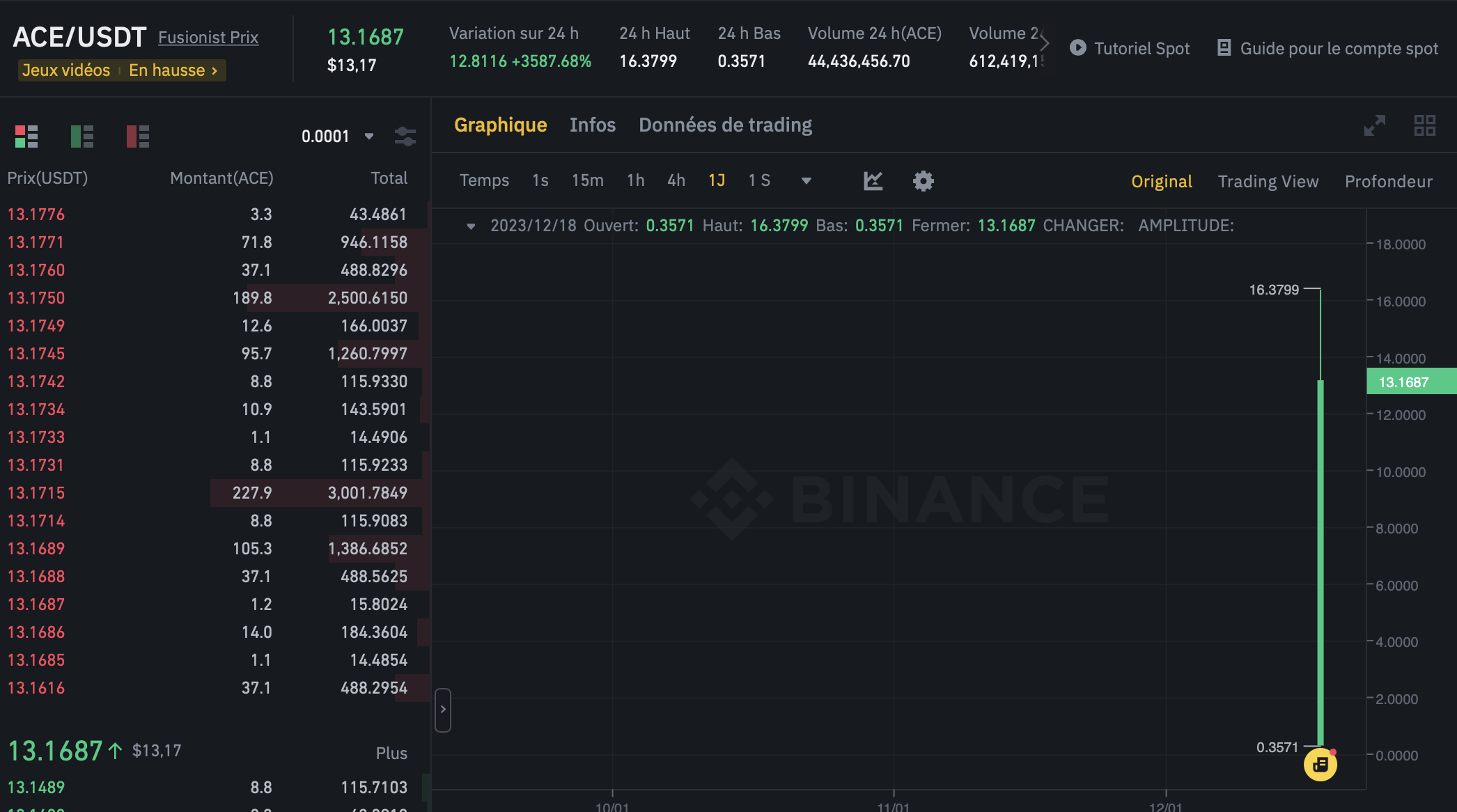Open the Infos tab
The height and width of the screenshot is (812, 1457).
pos(592,125)
